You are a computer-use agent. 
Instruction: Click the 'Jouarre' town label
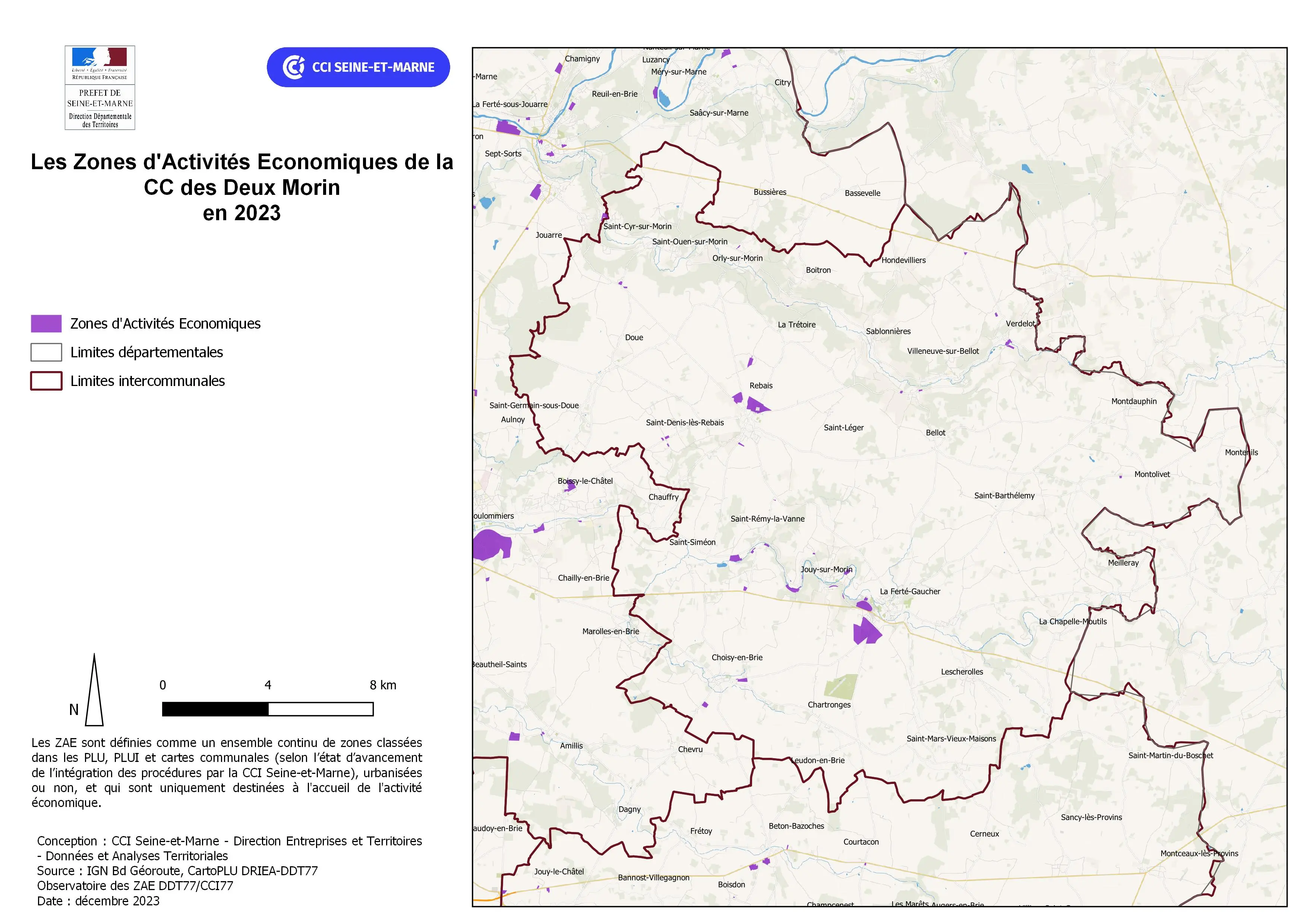click(549, 235)
